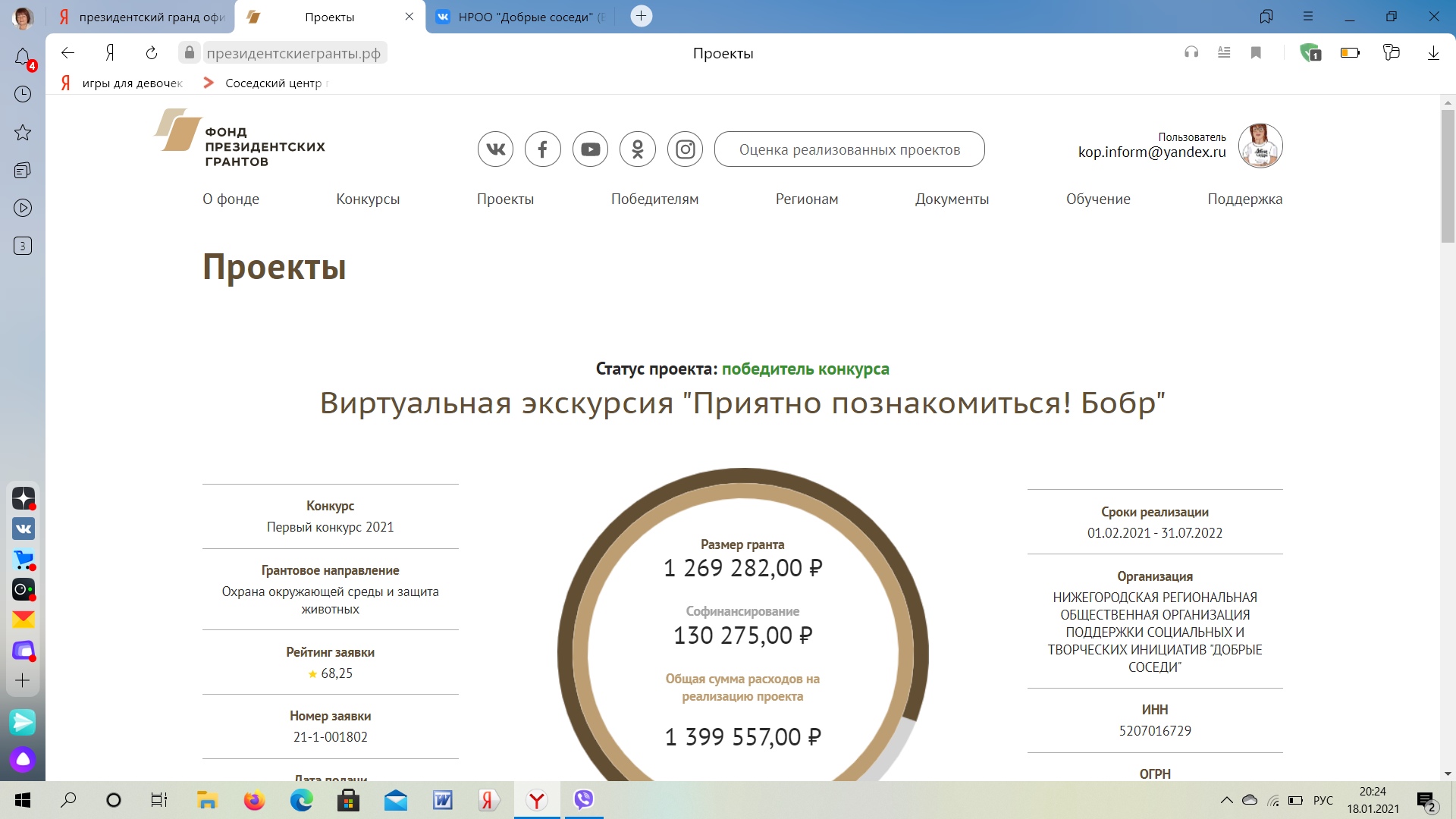Image resolution: width=1456 pixels, height=819 pixels.
Task: Open the tab counter icon showing 3
Action: (23, 246)
